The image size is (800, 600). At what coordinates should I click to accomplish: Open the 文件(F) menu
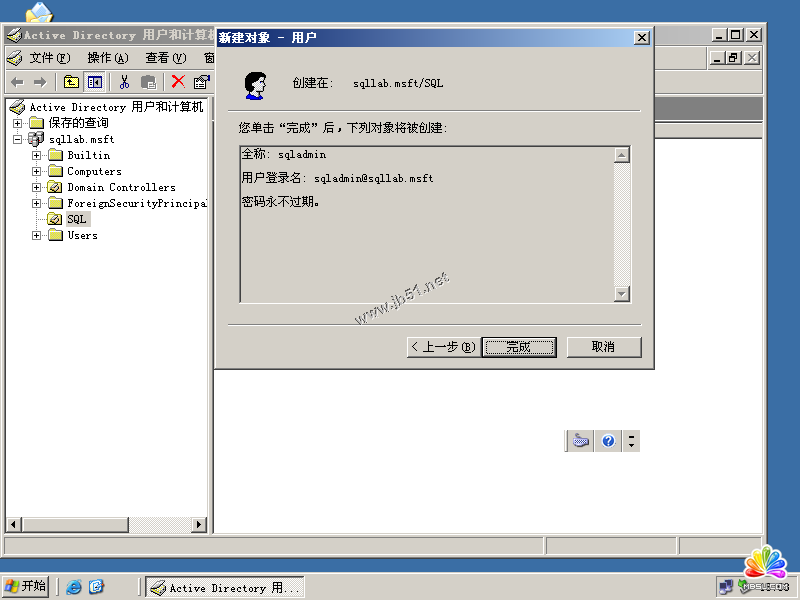(x=48, y=58)
